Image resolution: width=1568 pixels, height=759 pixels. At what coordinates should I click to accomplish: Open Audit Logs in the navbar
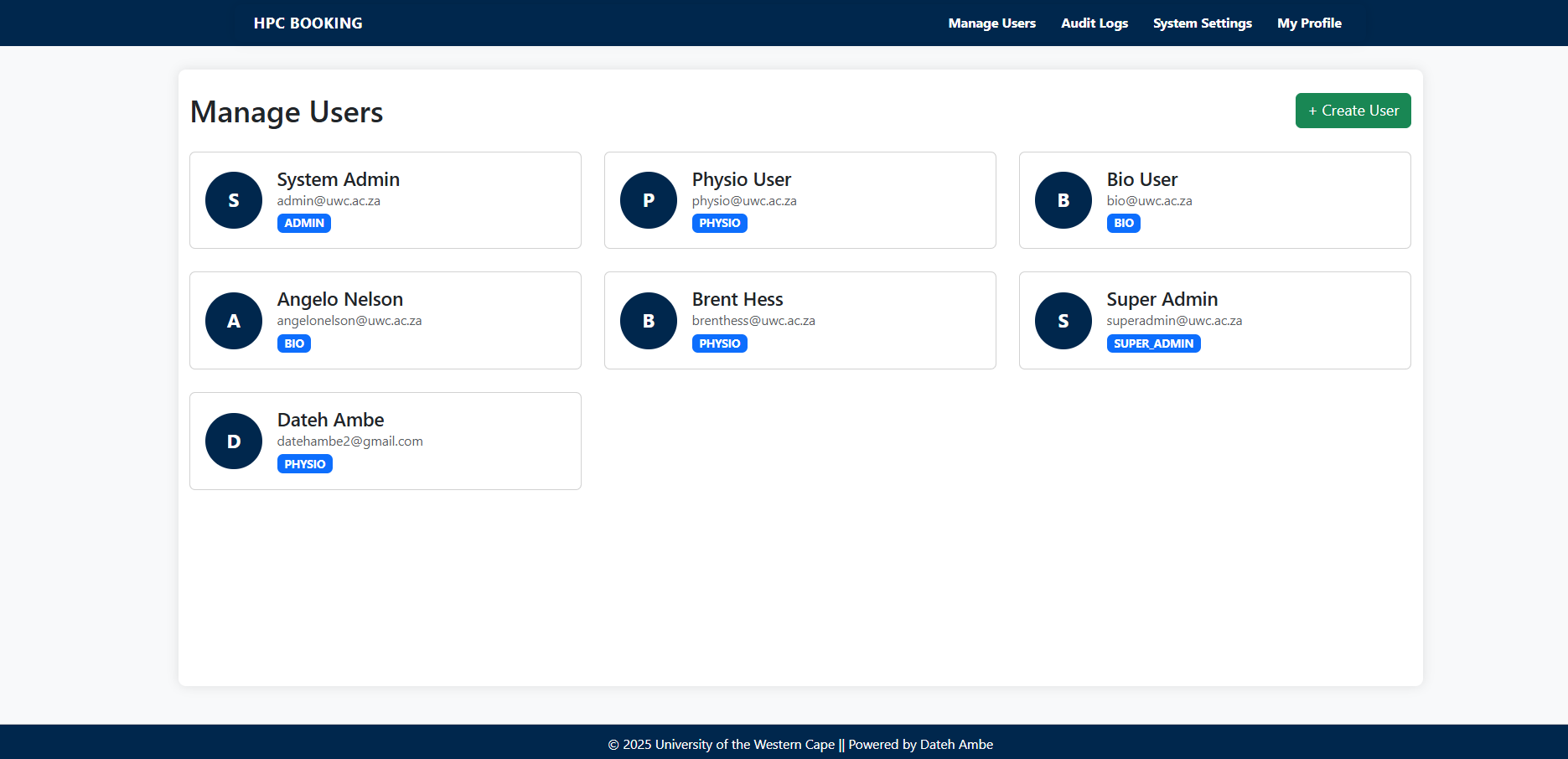click(1094, 23)
